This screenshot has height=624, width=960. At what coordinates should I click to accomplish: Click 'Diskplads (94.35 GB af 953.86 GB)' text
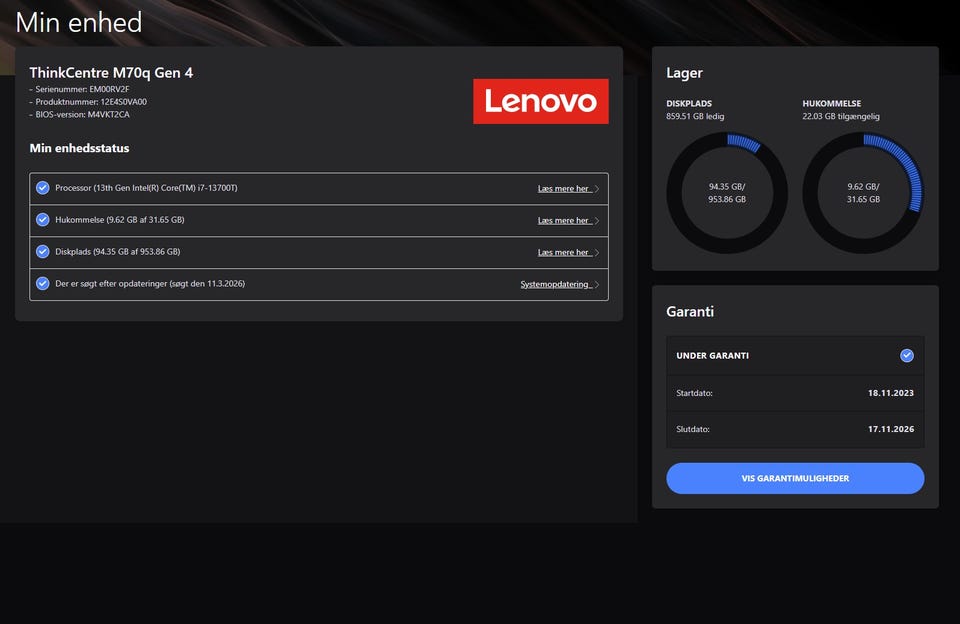pos(118,252)
